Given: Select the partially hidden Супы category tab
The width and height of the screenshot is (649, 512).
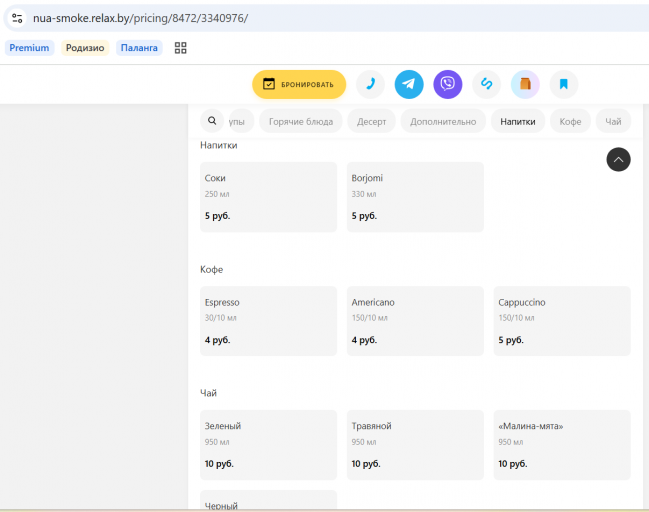Looking at the screenshot, I should click(240, 122).
